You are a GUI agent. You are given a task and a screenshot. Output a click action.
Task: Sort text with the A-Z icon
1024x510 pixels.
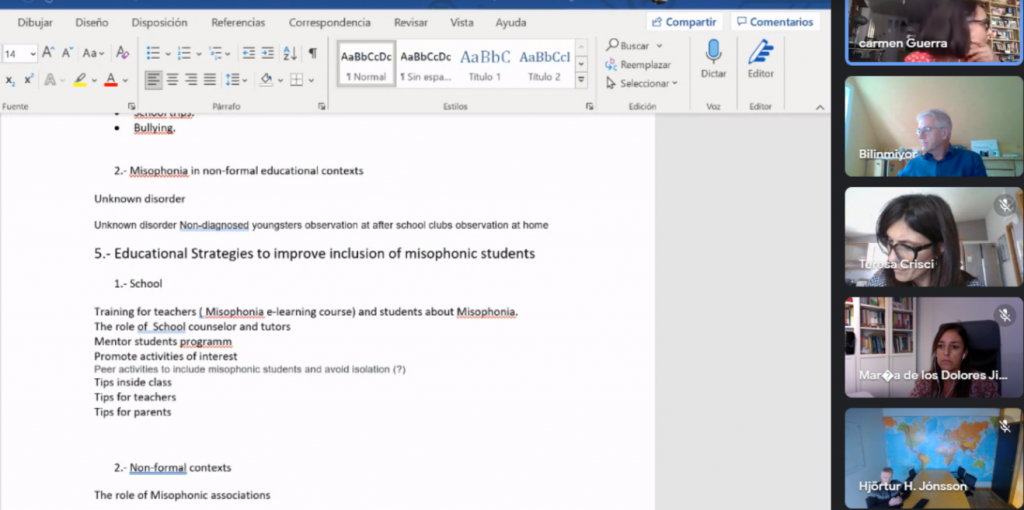(290, 53)
